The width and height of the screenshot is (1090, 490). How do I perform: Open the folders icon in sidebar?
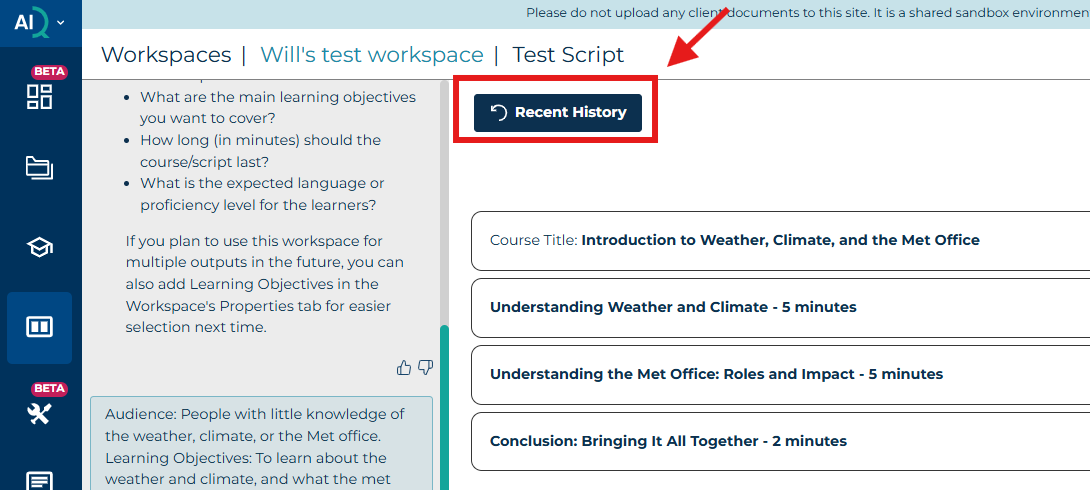point(40,168)
